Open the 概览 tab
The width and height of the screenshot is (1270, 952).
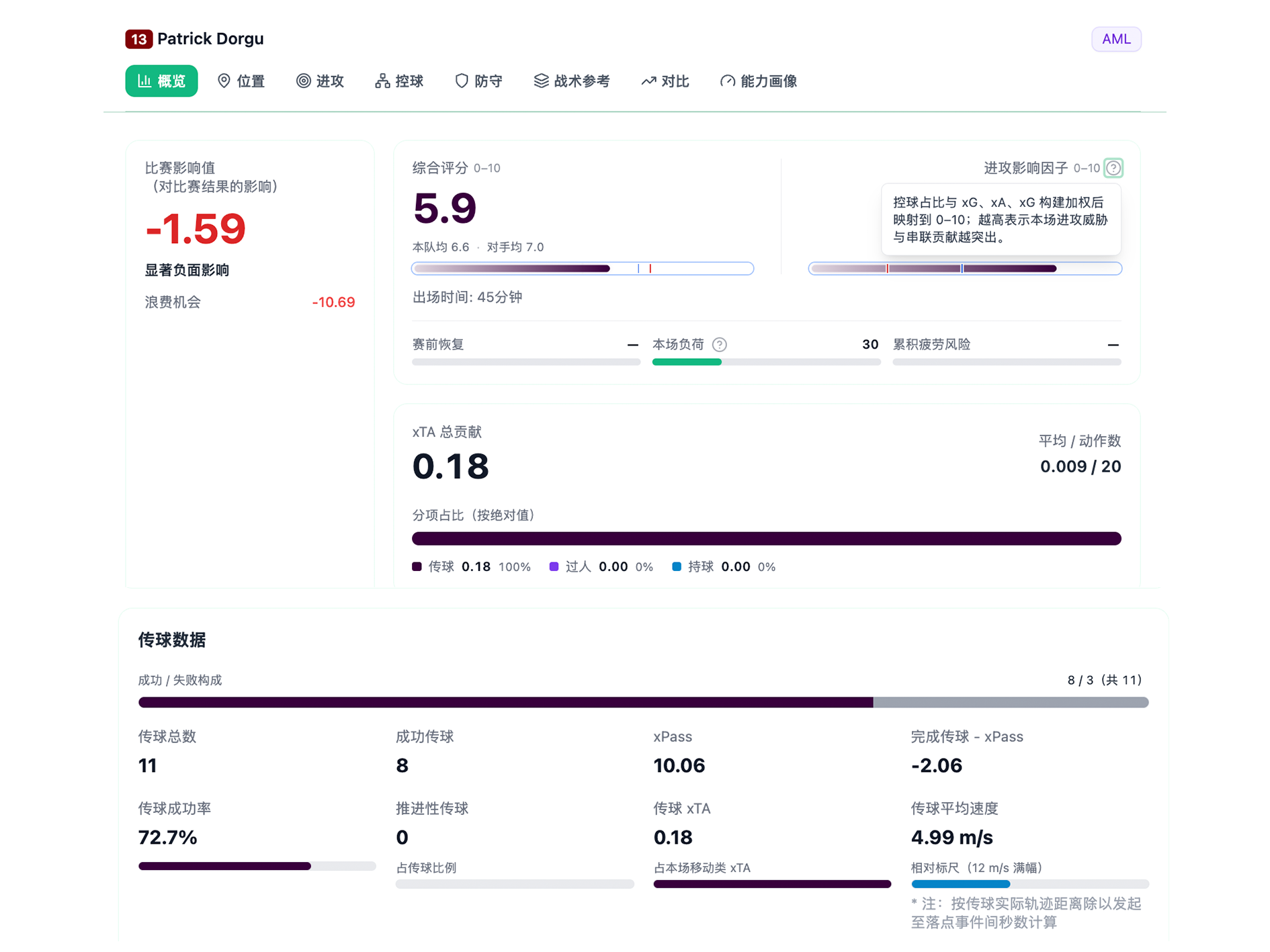[161, 81]
